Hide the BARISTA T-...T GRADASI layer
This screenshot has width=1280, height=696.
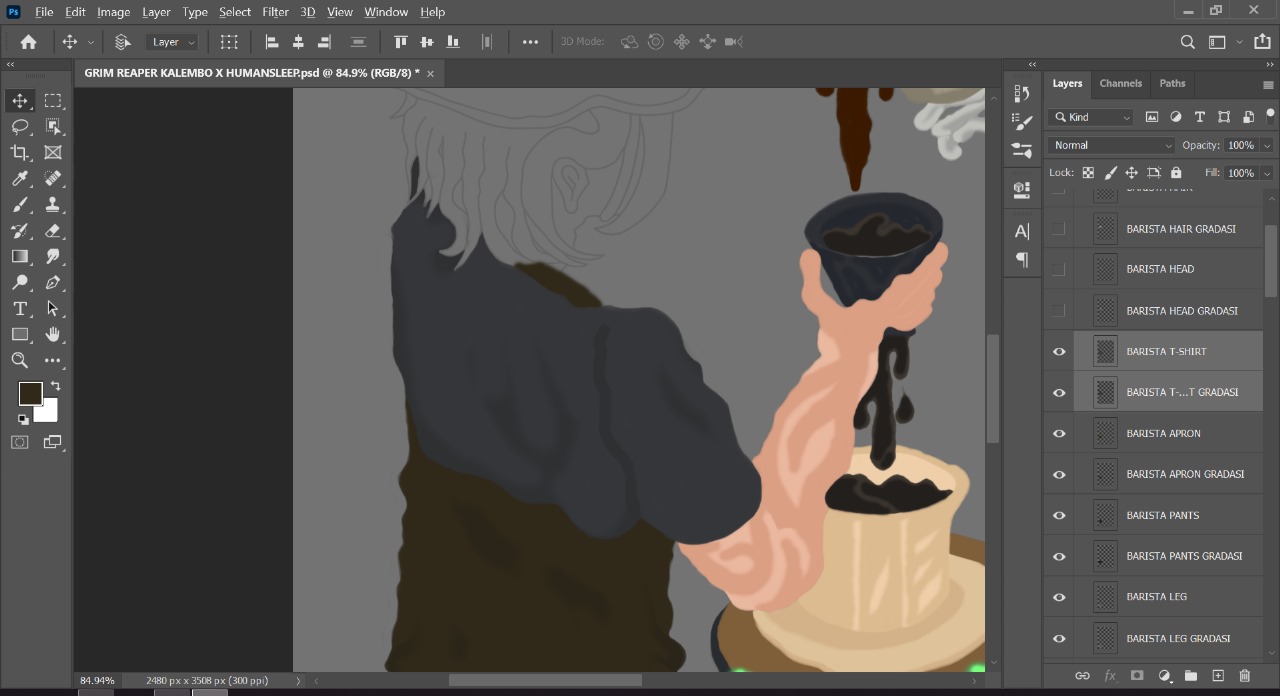point(1059,393)
